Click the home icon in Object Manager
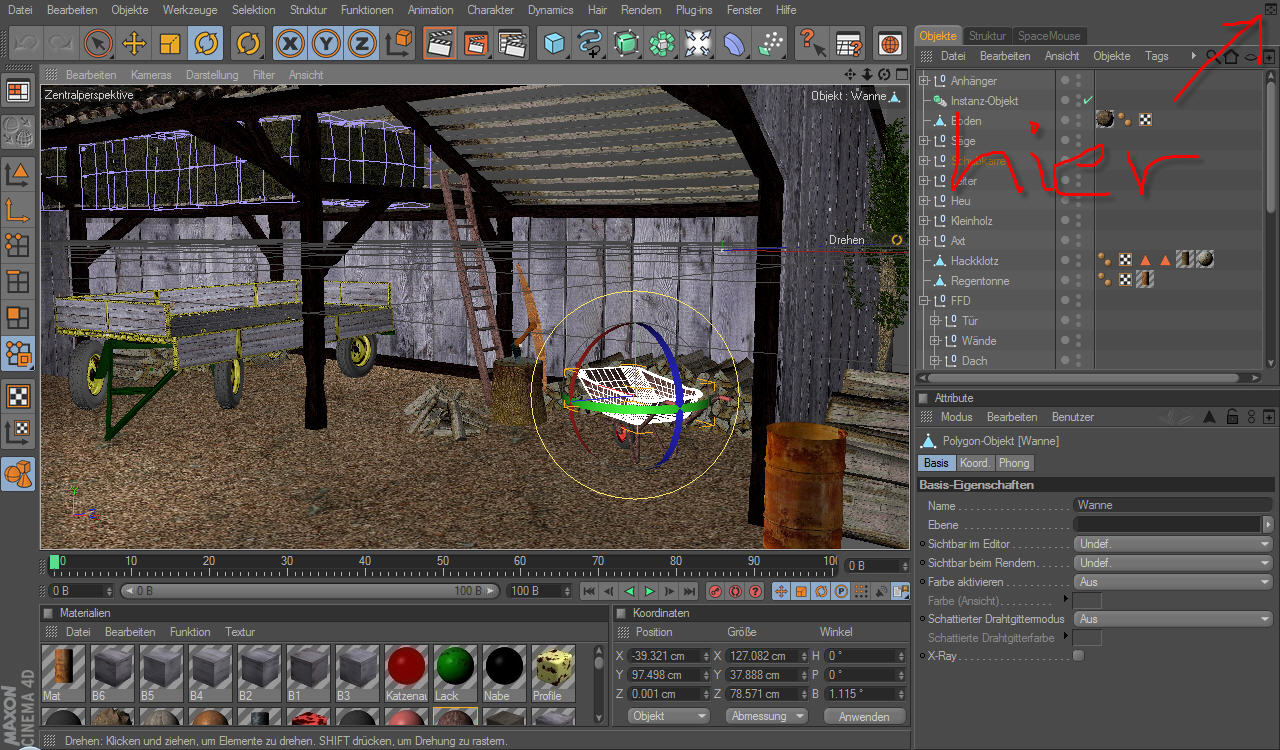Viewport: 1280px width, 750px height. (1231, 57)
